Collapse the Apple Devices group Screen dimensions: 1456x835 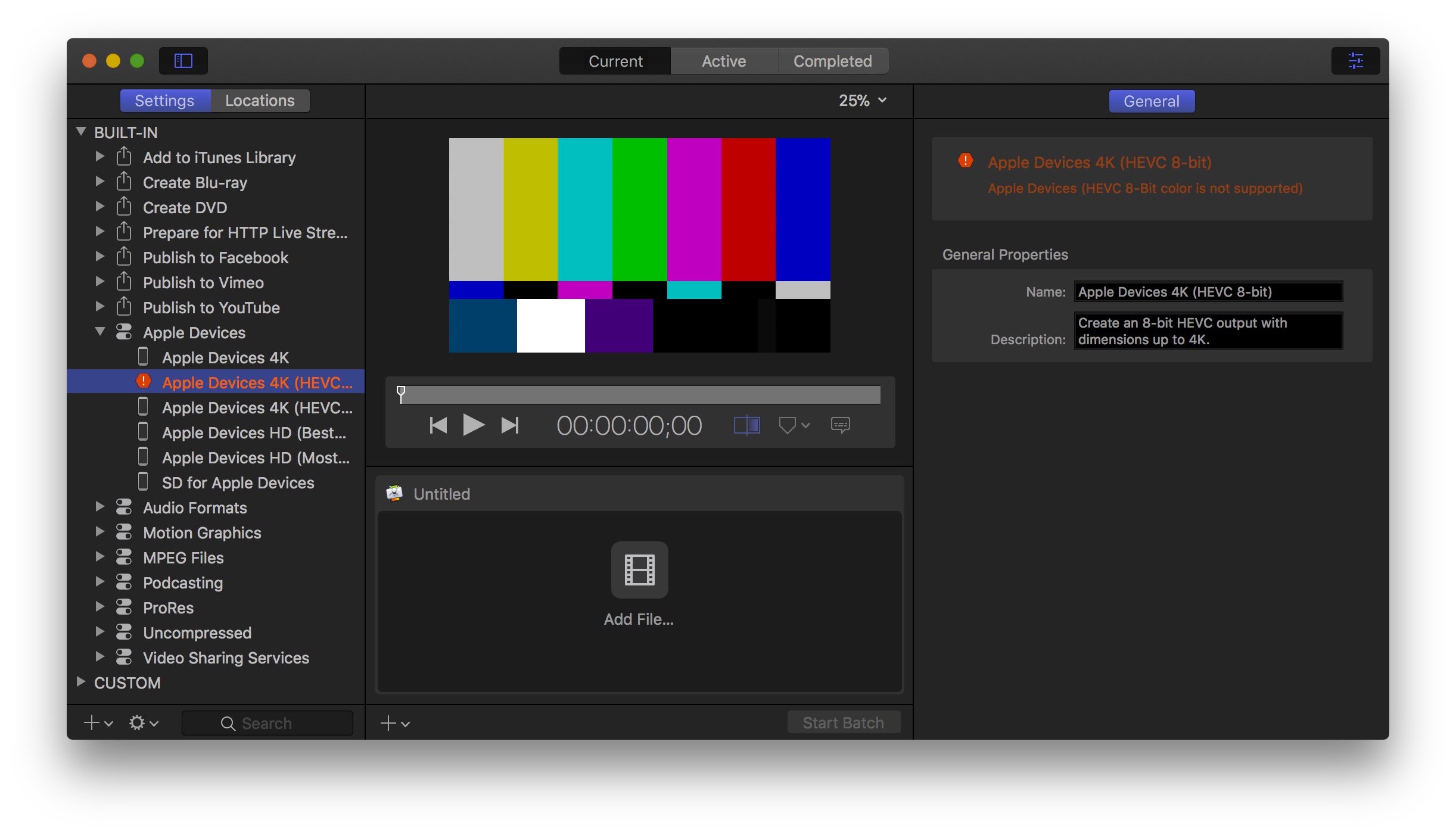[100, 332]
